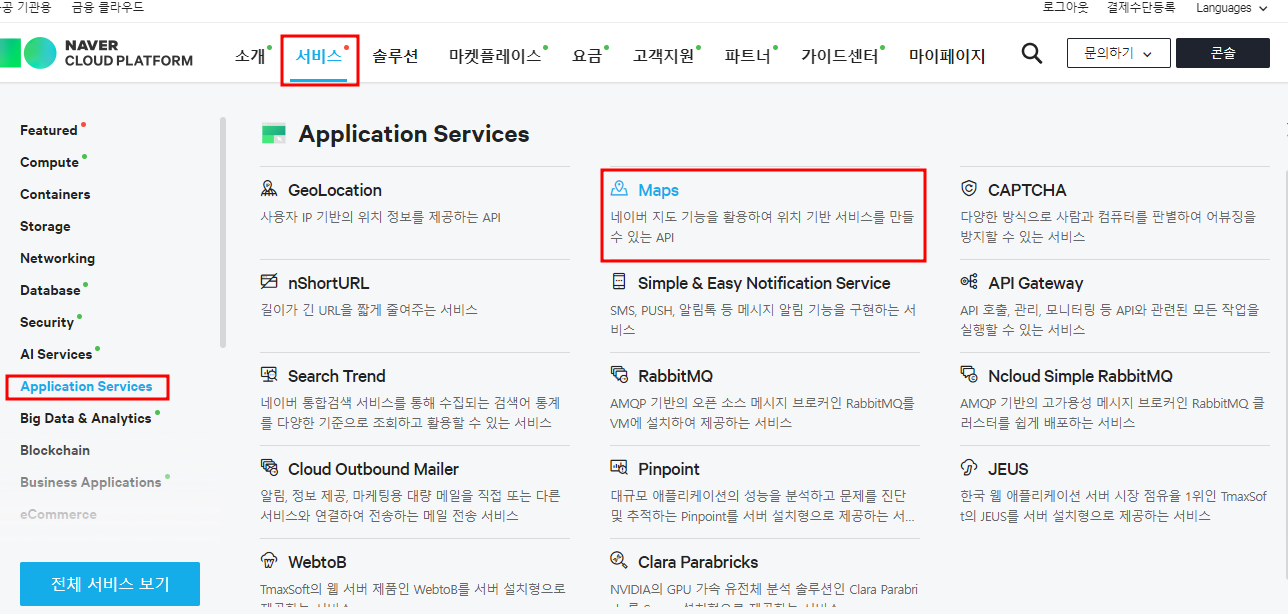Click the GeoLocation service icon
Viewport: 1288px width, 614px height.
[269, 189]
